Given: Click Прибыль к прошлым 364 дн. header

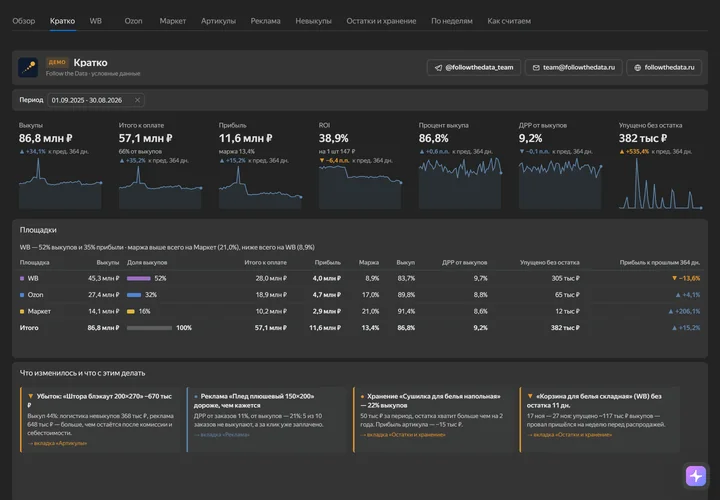Looking at the screenshot, I should [659, 263].
